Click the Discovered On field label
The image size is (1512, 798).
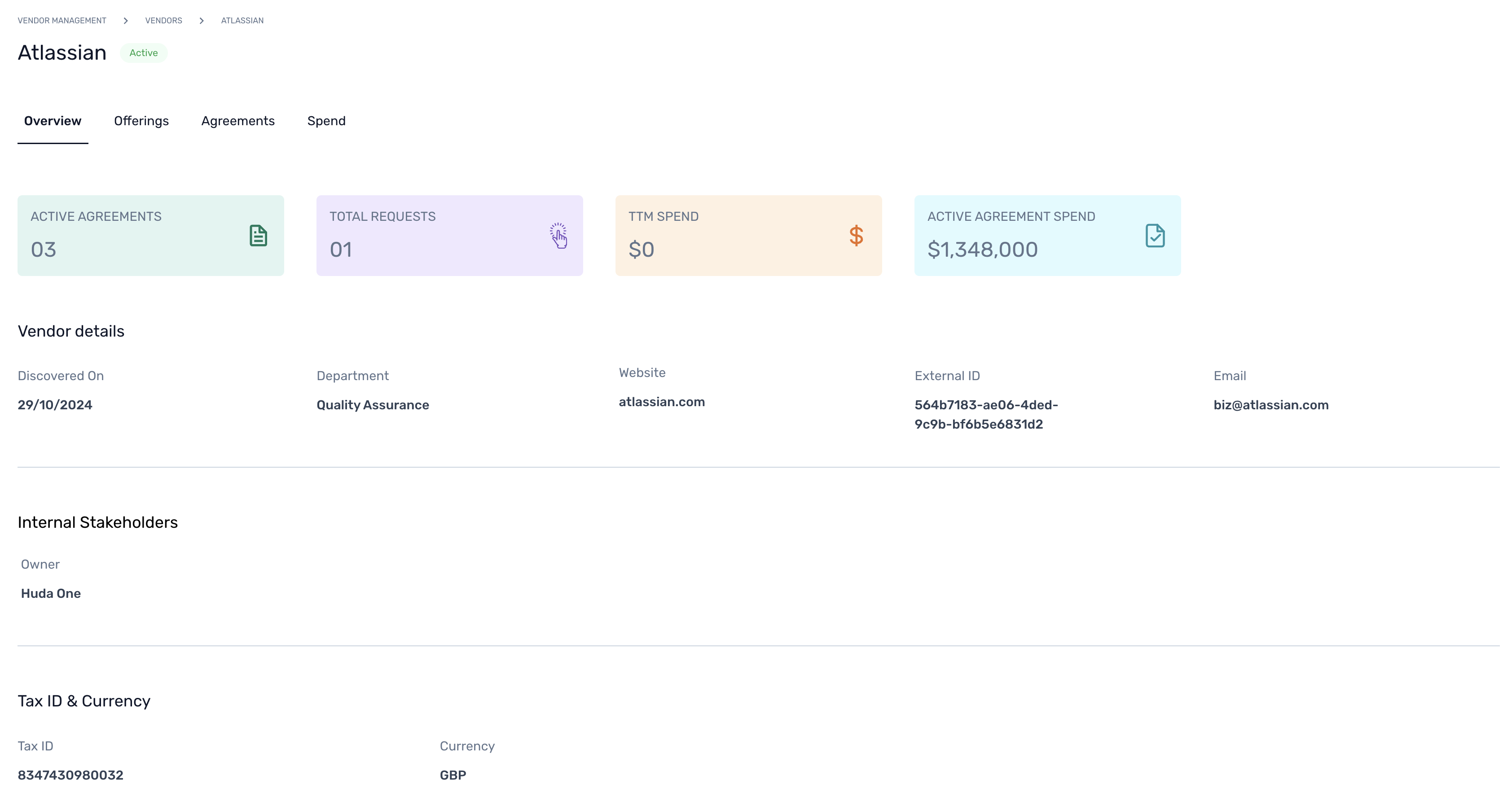point(61,376)
